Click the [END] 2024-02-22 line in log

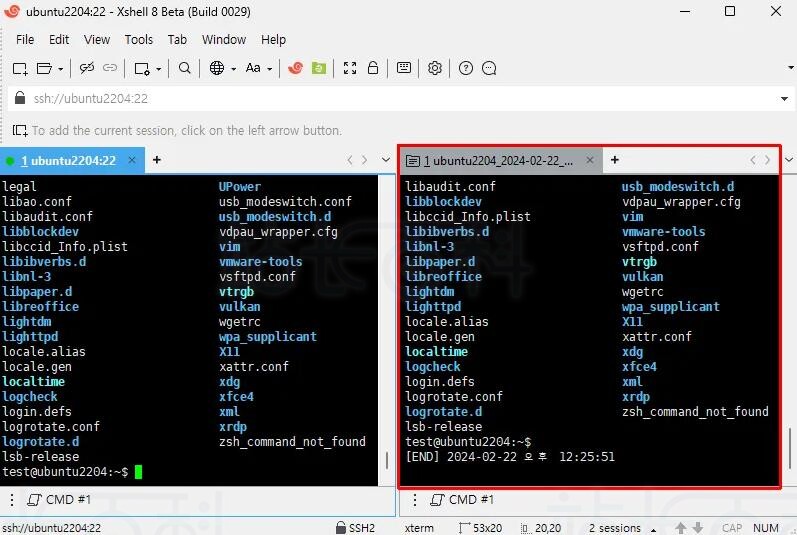pos(510,457)
